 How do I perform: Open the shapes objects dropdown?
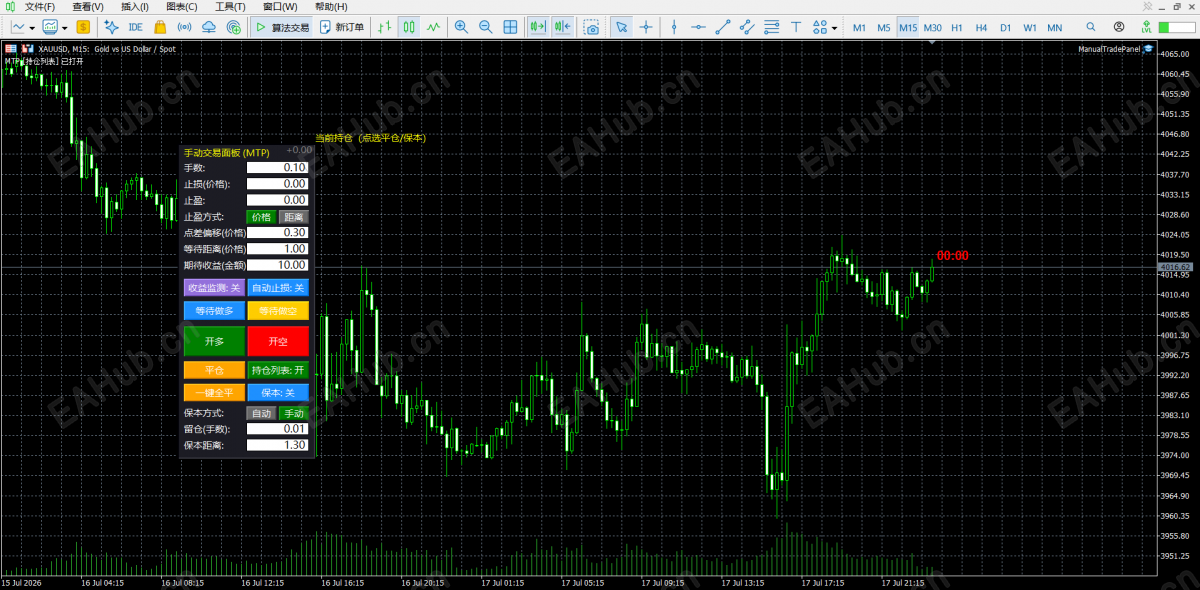coord(826,27)
